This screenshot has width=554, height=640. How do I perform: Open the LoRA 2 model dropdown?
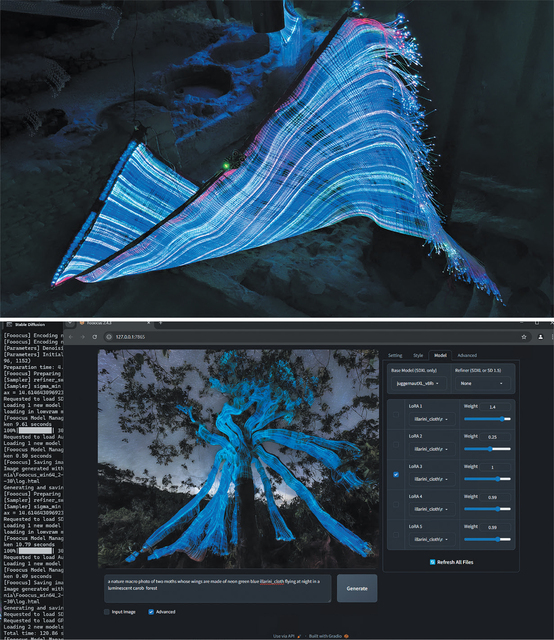[432, 449]
